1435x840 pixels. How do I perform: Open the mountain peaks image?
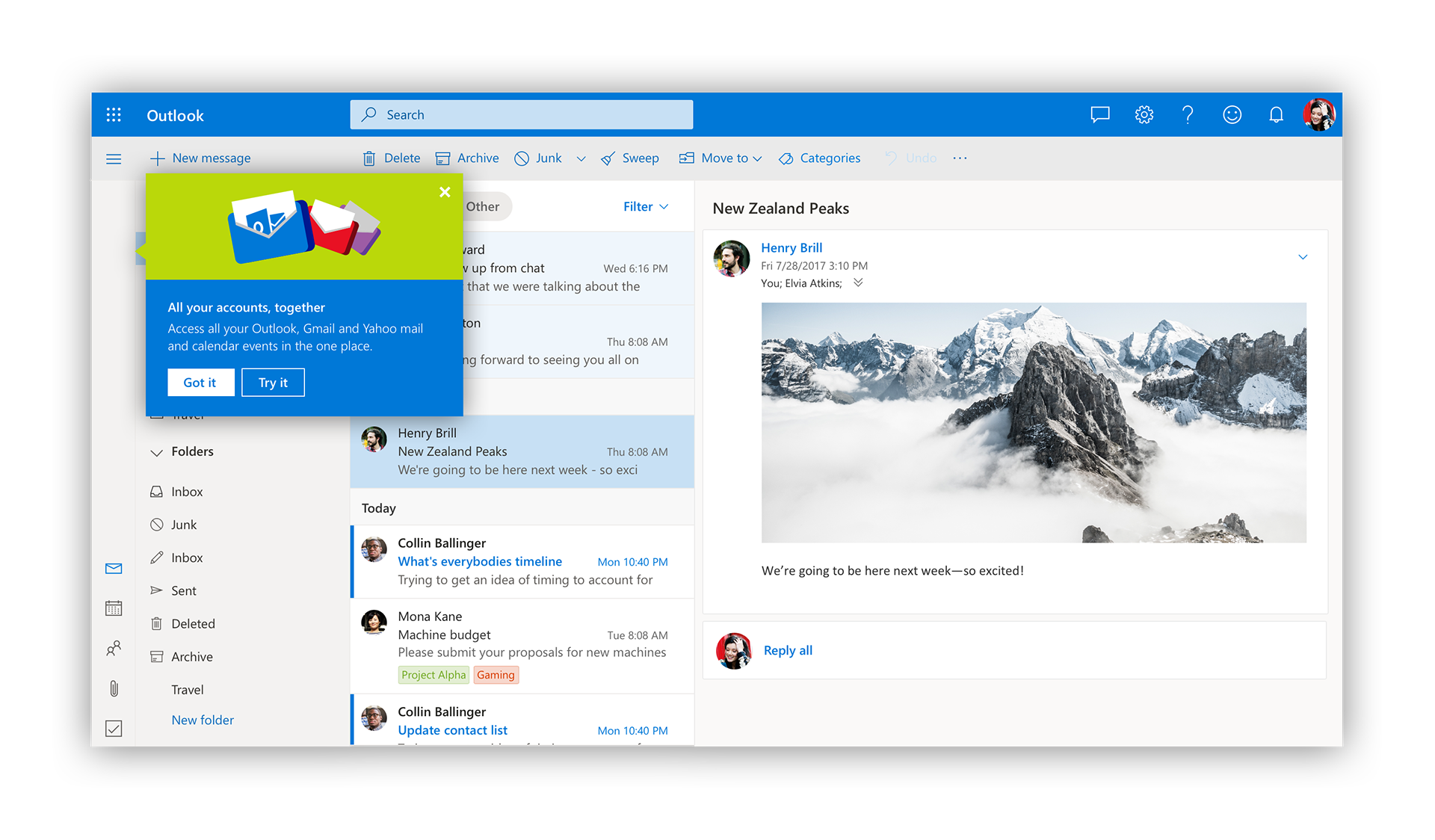click(x=1034, y=422)
